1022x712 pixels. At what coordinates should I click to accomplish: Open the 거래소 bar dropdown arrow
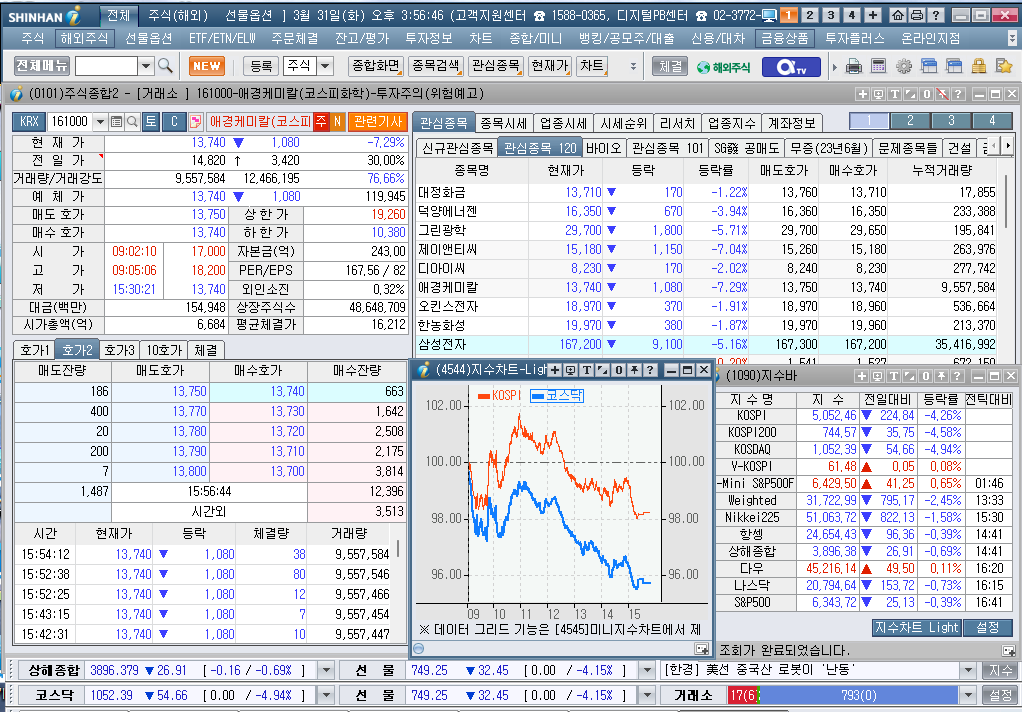pyautogui.click(x=968, y=695)
